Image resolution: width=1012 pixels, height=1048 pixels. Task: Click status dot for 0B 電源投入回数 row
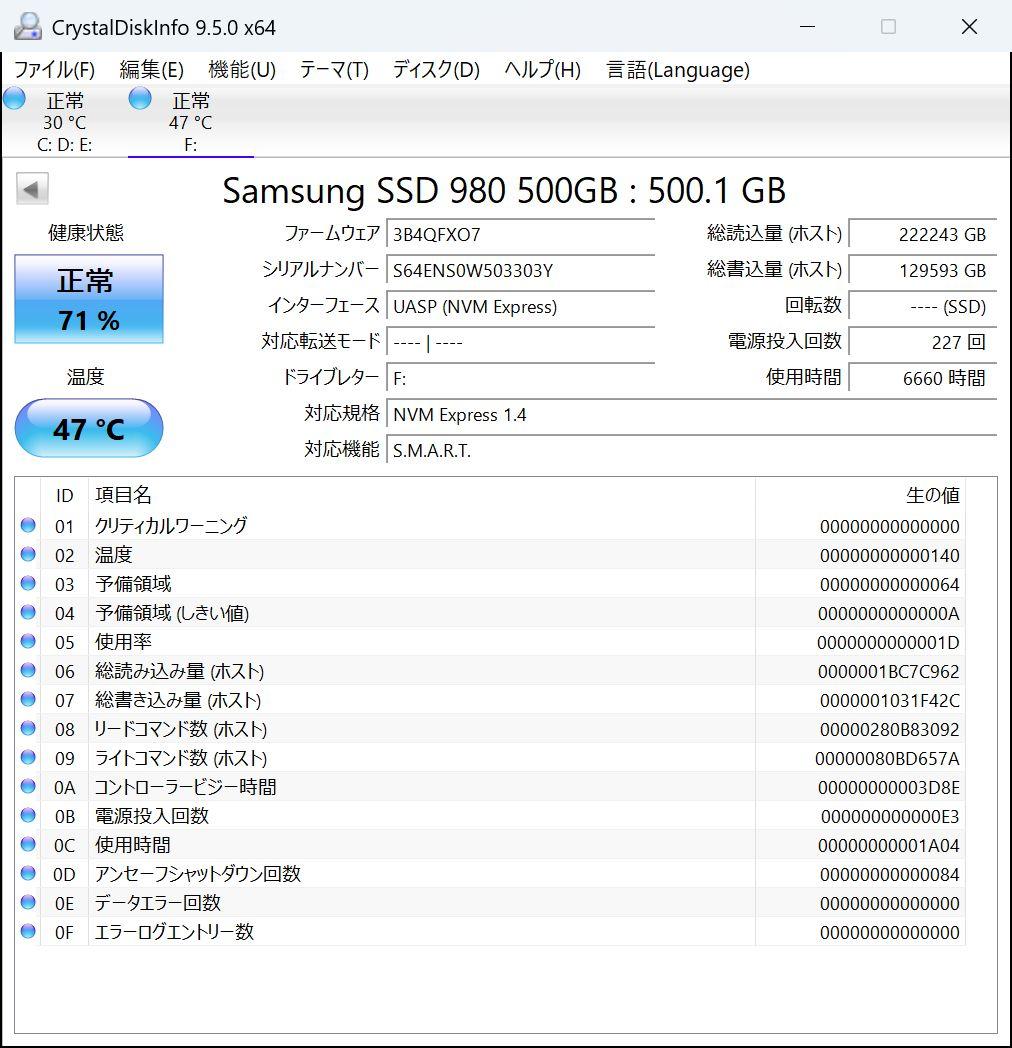tap(28, 815)
